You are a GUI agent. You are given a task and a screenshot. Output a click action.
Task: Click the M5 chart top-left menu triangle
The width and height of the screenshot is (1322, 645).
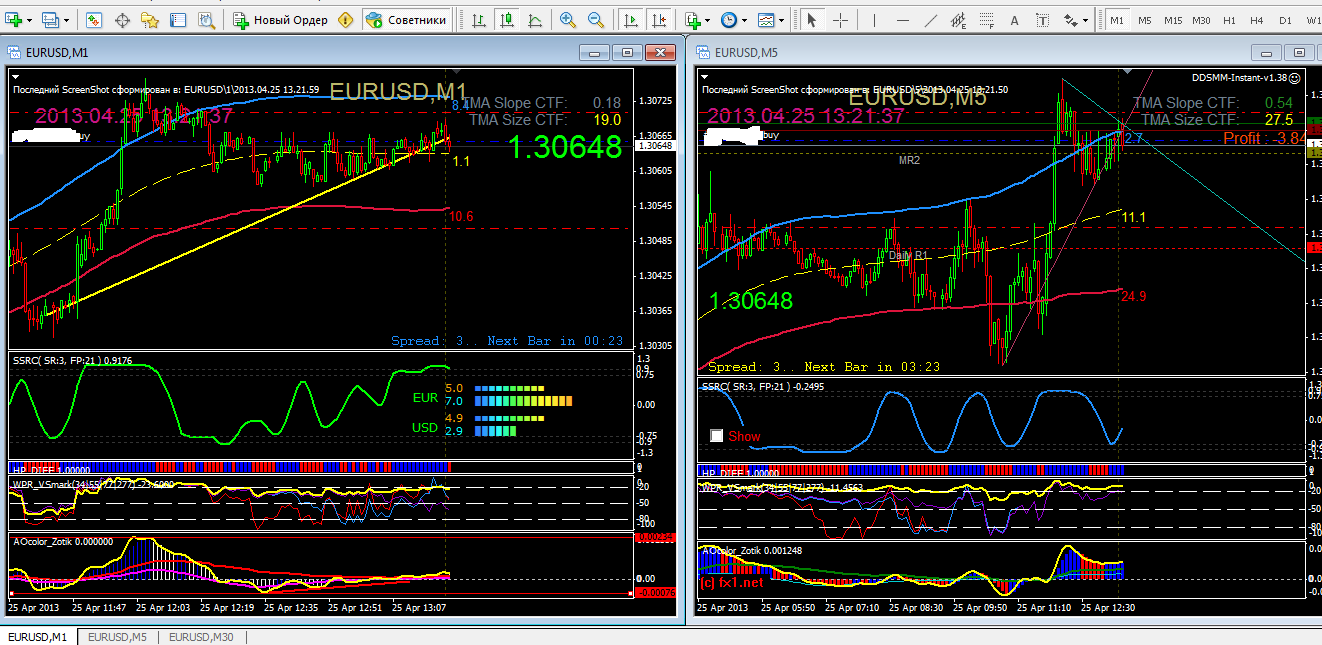tap(706, 76)
